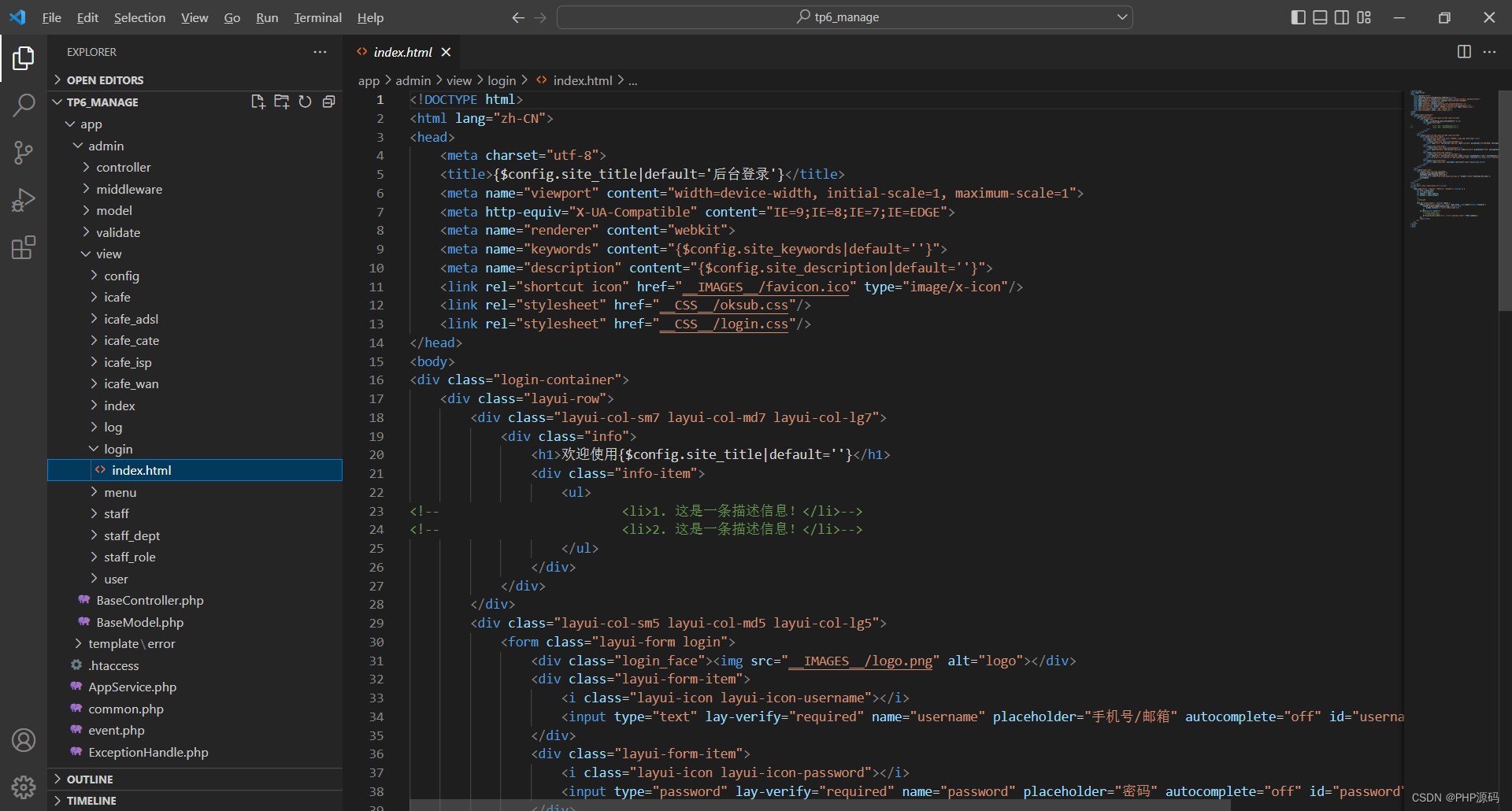This screenshot has height=811, width=1512.
Task: Expand the controller folder
Action: tap(195, 168)
